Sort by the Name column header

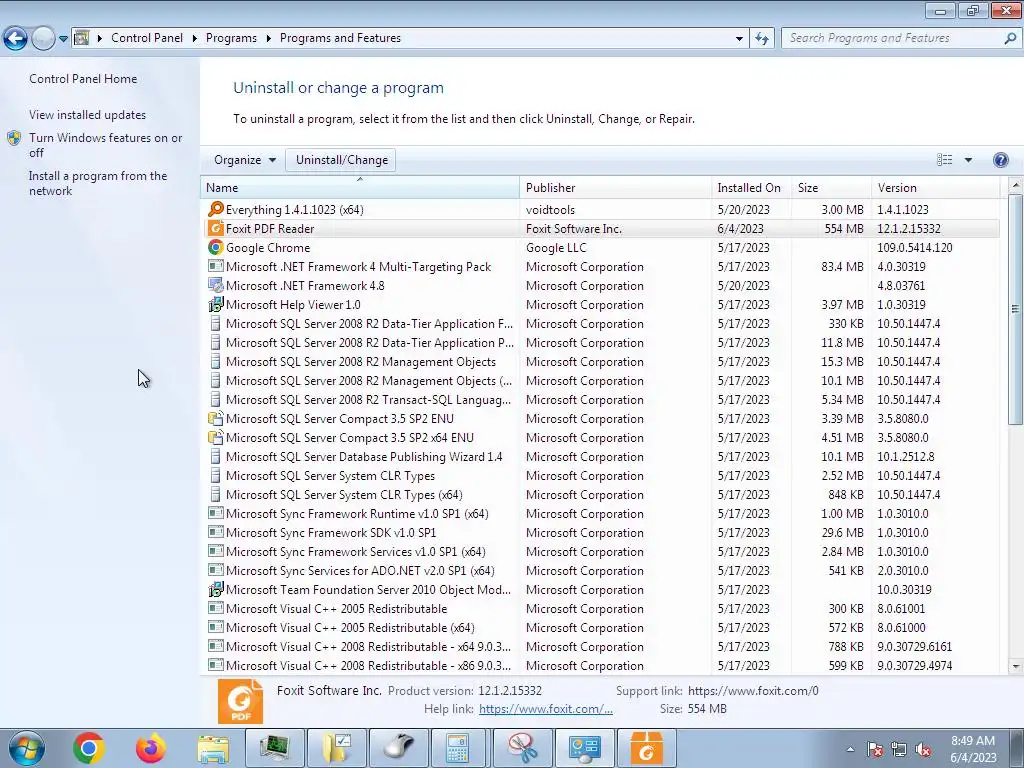click(x=359, y=187)
